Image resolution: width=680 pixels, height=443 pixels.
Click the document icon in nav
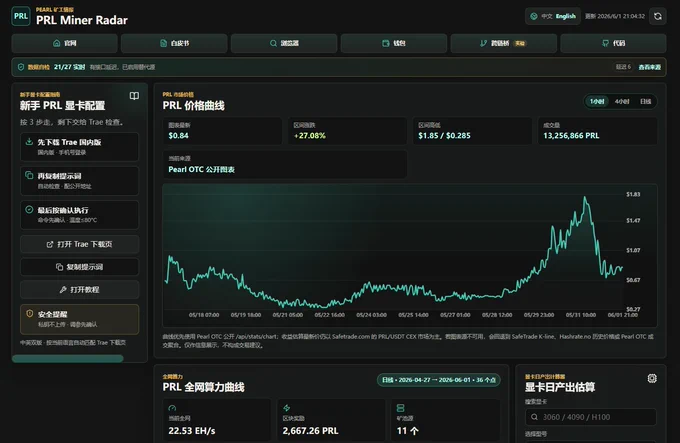tap(163, 43)
